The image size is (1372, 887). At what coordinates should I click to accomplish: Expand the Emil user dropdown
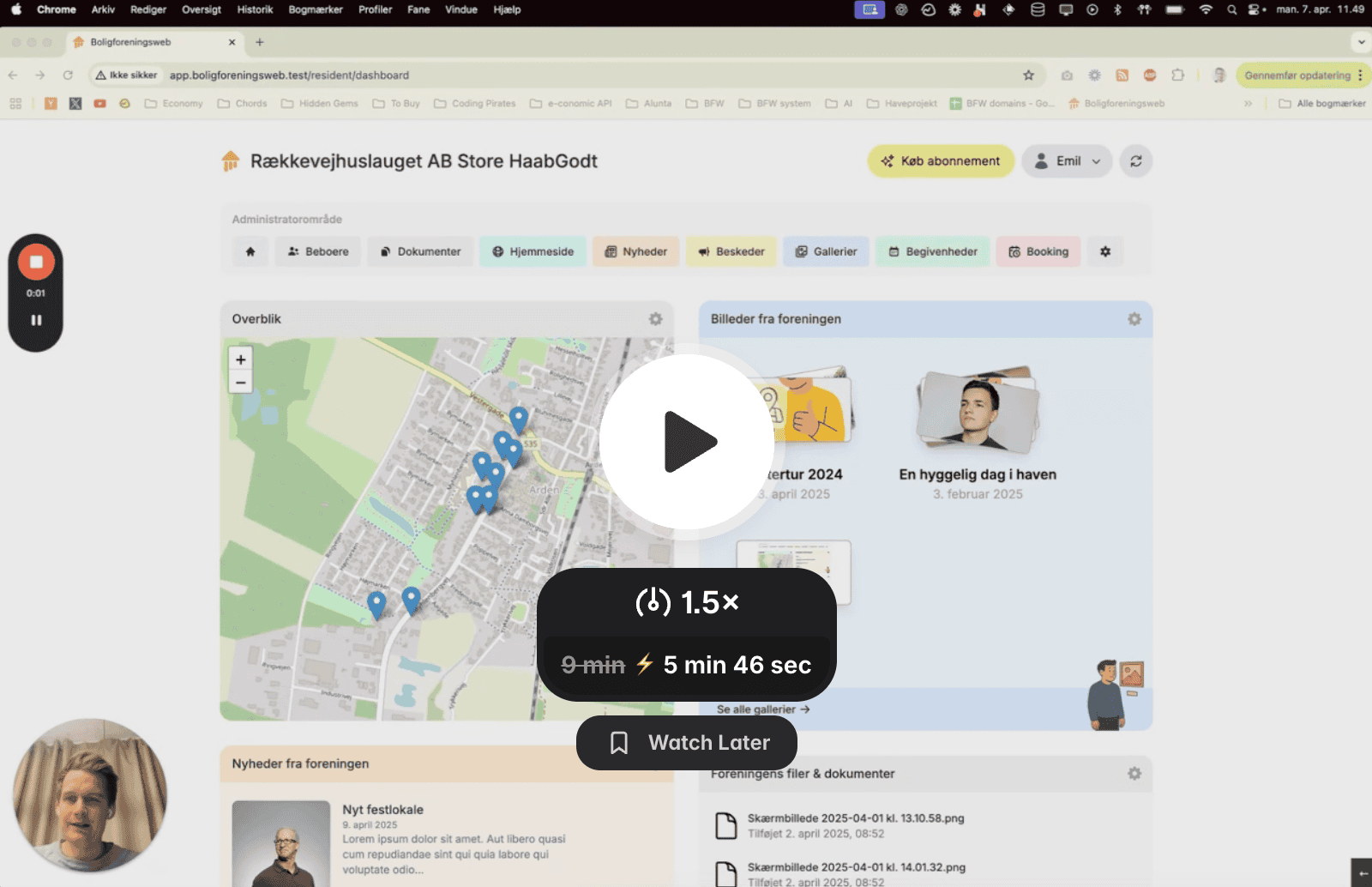click(x=1067, y=161)
